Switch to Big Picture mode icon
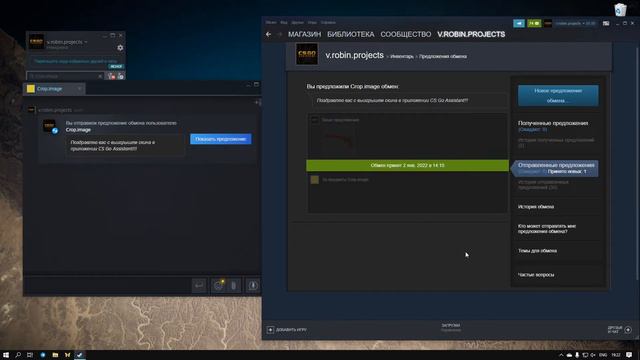The image size is (640, 360). tap(606, 23)
